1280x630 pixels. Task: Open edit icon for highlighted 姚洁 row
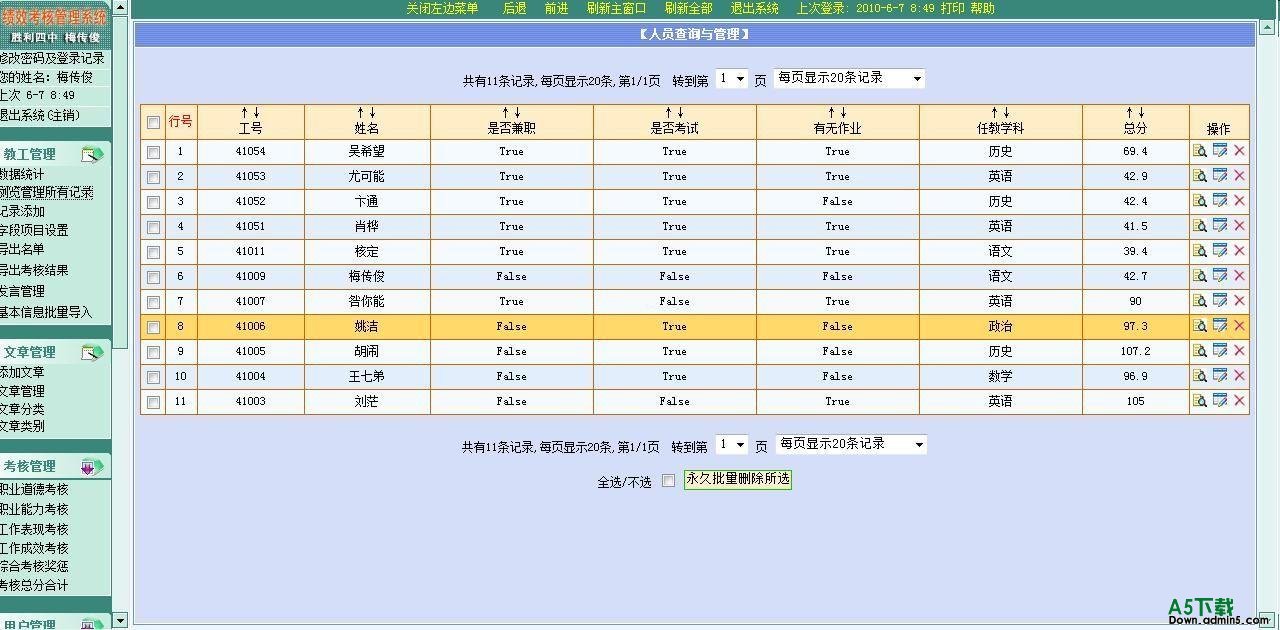(x=1219, y=326)
